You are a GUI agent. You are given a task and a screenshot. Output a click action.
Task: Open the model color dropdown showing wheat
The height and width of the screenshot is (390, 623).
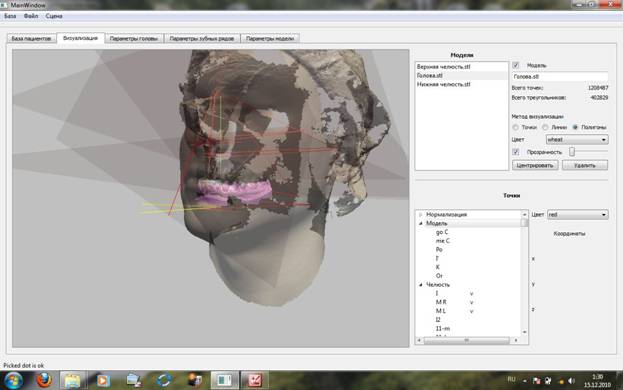pyautogui.click(x=577, y=139)
